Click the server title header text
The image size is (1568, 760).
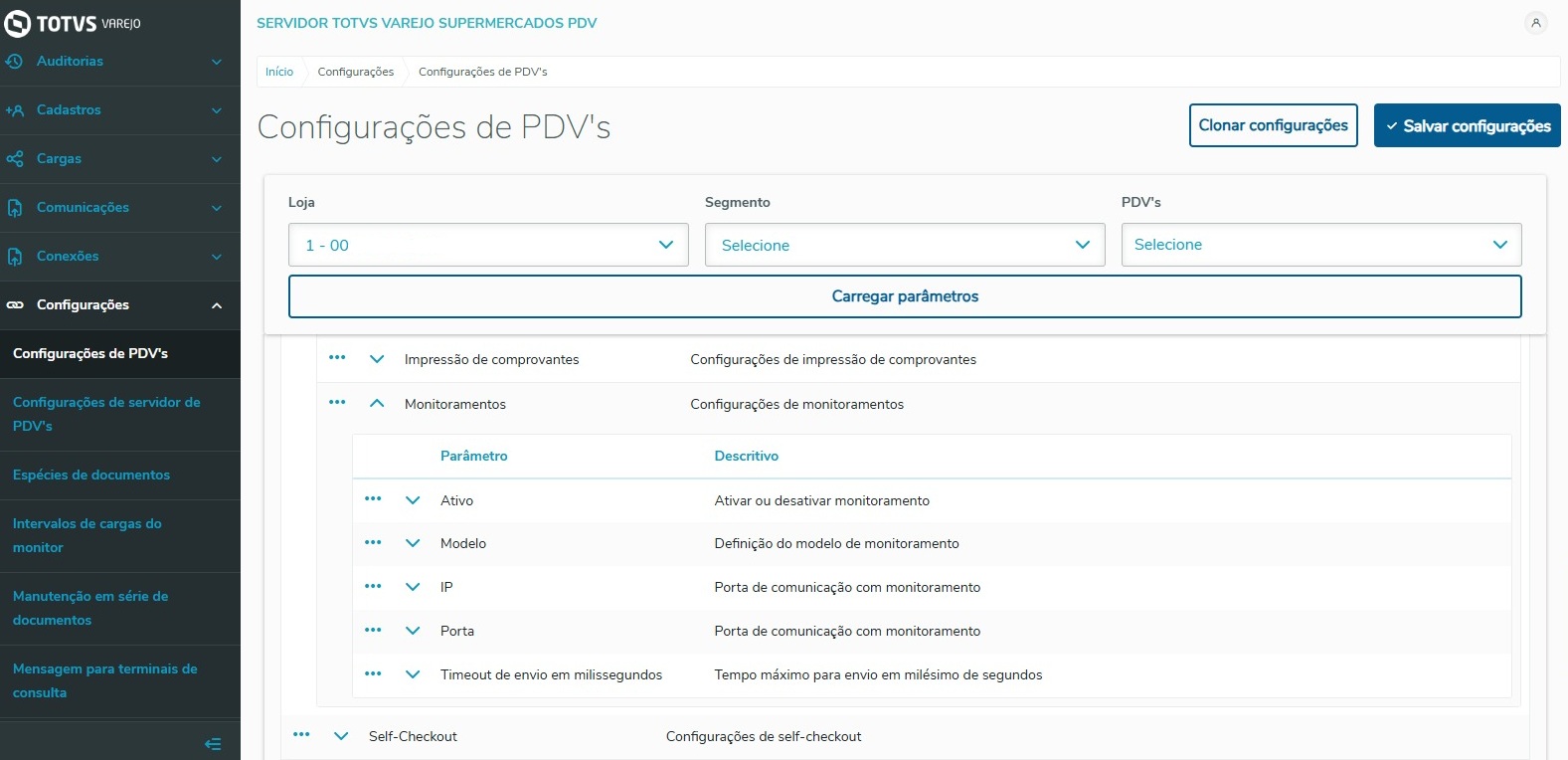point(427,23)
